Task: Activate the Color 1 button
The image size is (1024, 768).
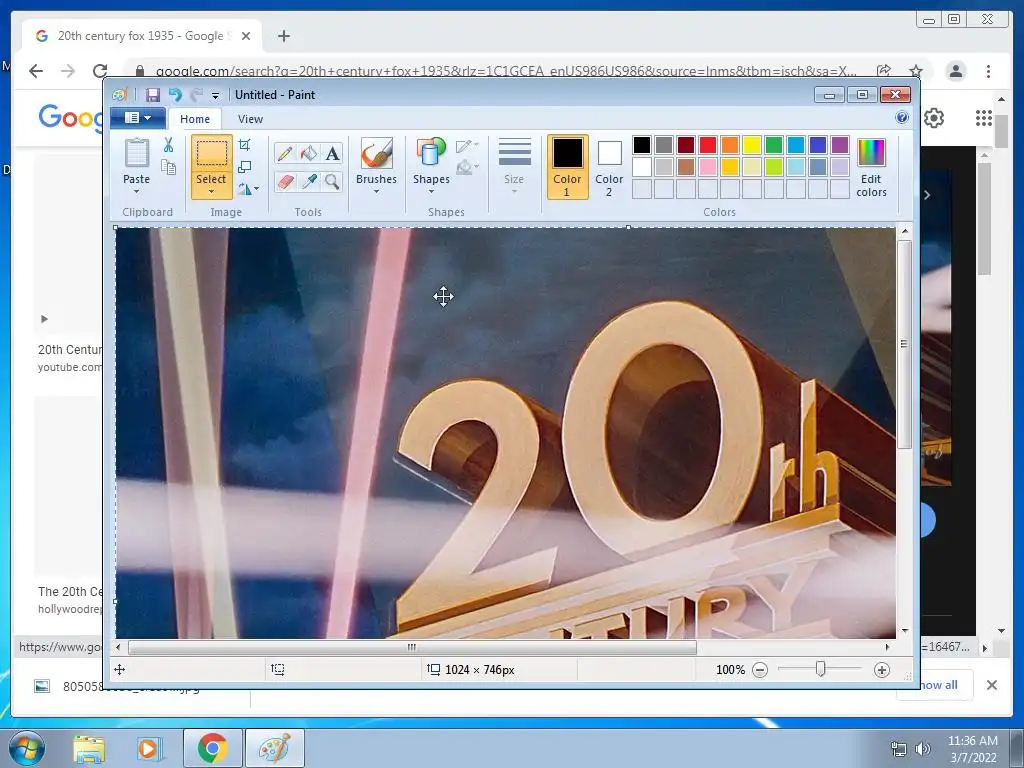Action: tap(567, 167)
